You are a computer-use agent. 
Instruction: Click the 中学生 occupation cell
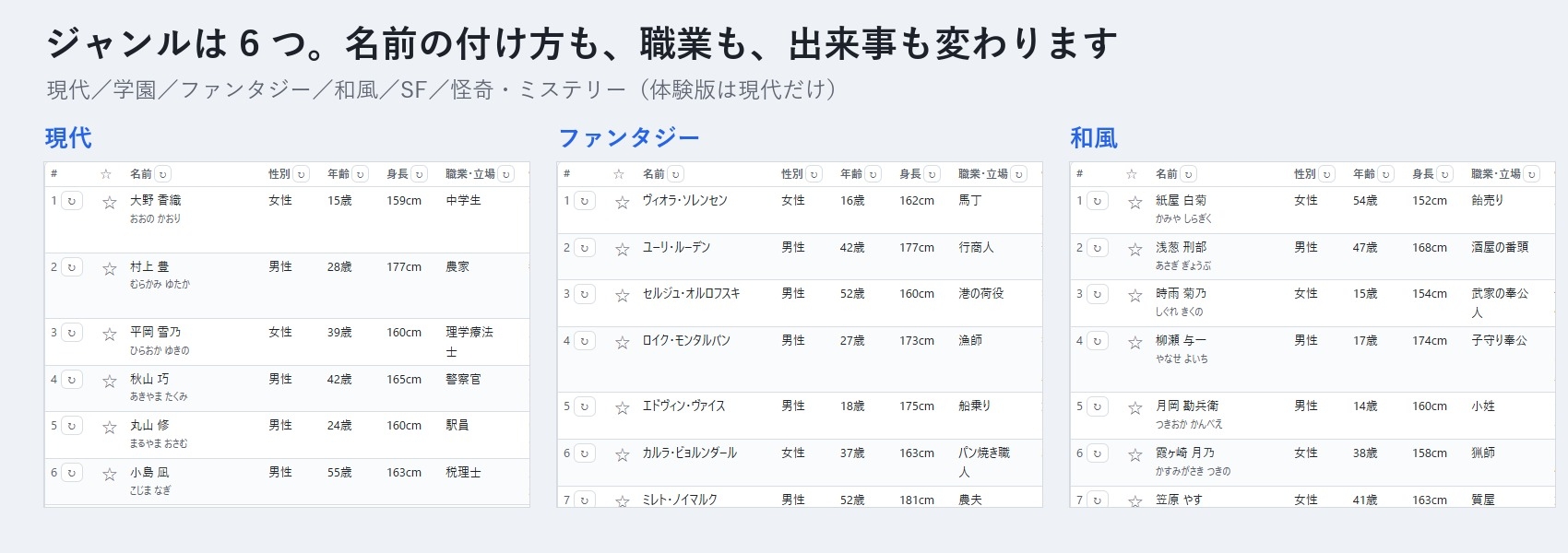pos(463,200)
